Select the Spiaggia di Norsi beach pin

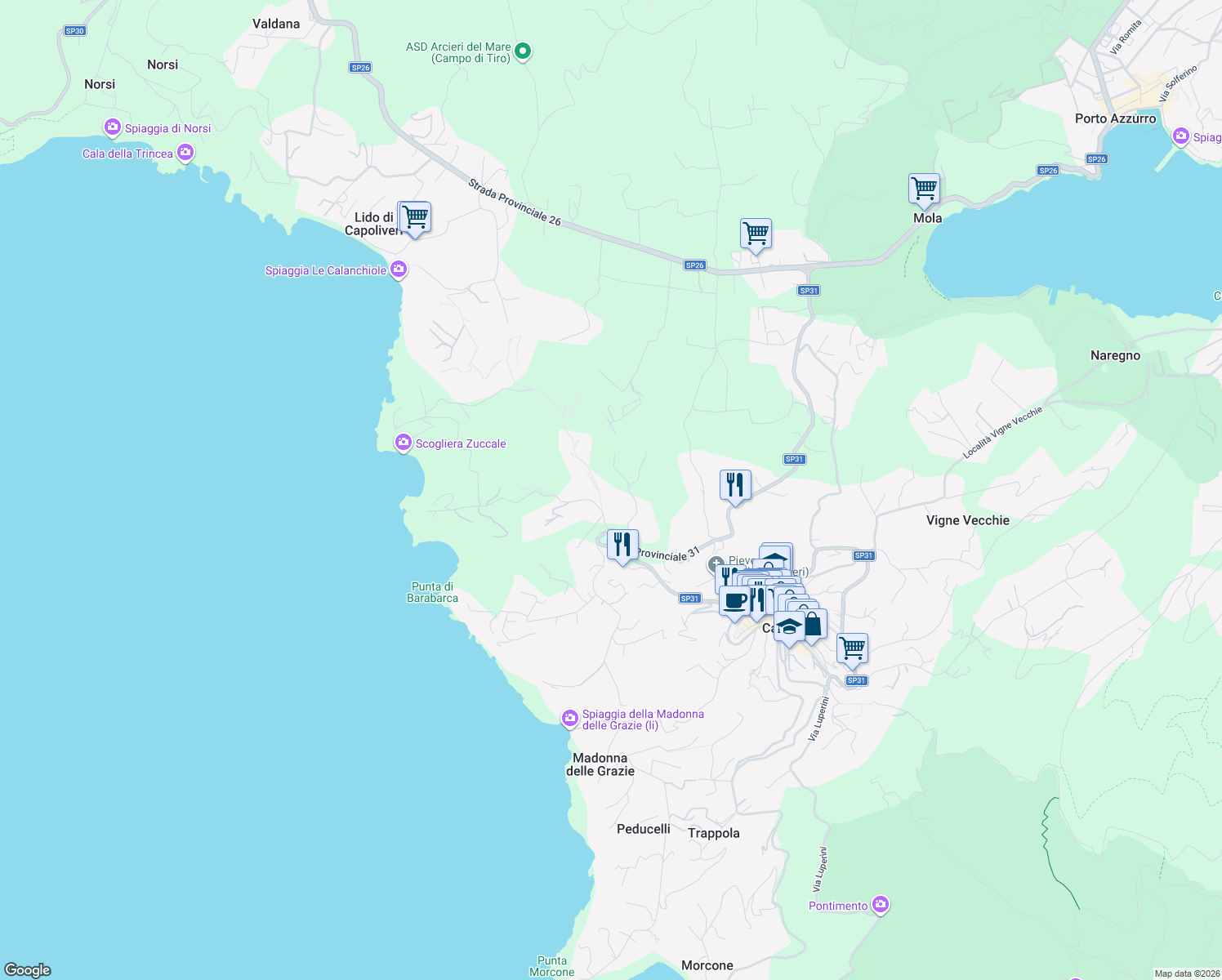pos(113,127)
